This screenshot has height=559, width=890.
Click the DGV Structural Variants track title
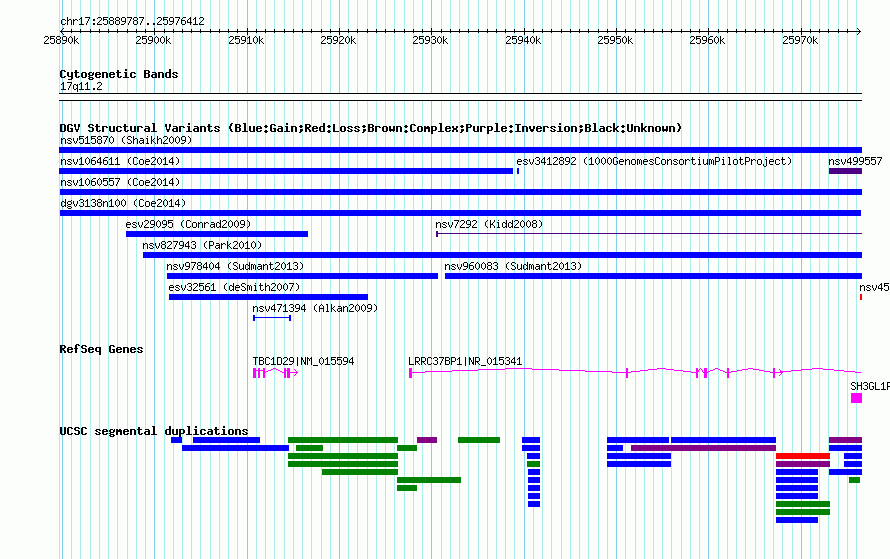click(x=371, y=128)
